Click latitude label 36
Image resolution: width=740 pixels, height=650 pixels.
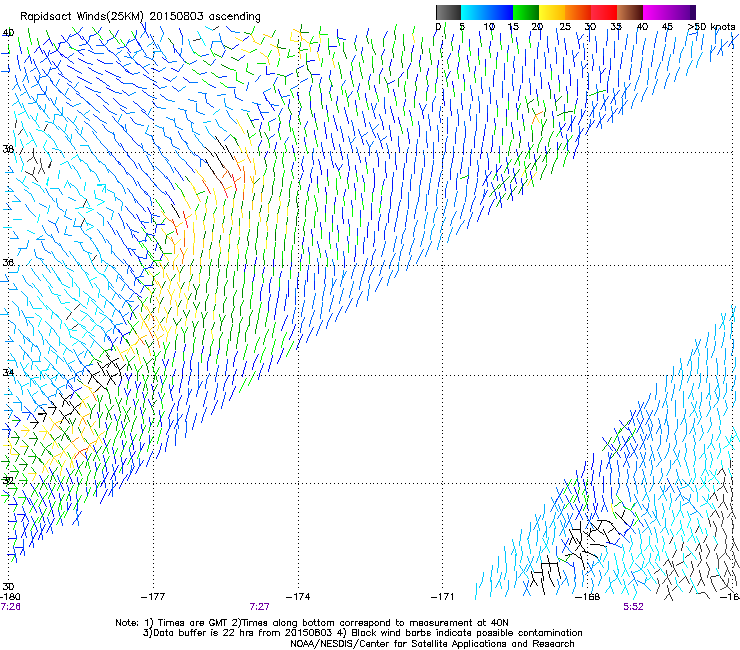(8, 262)
